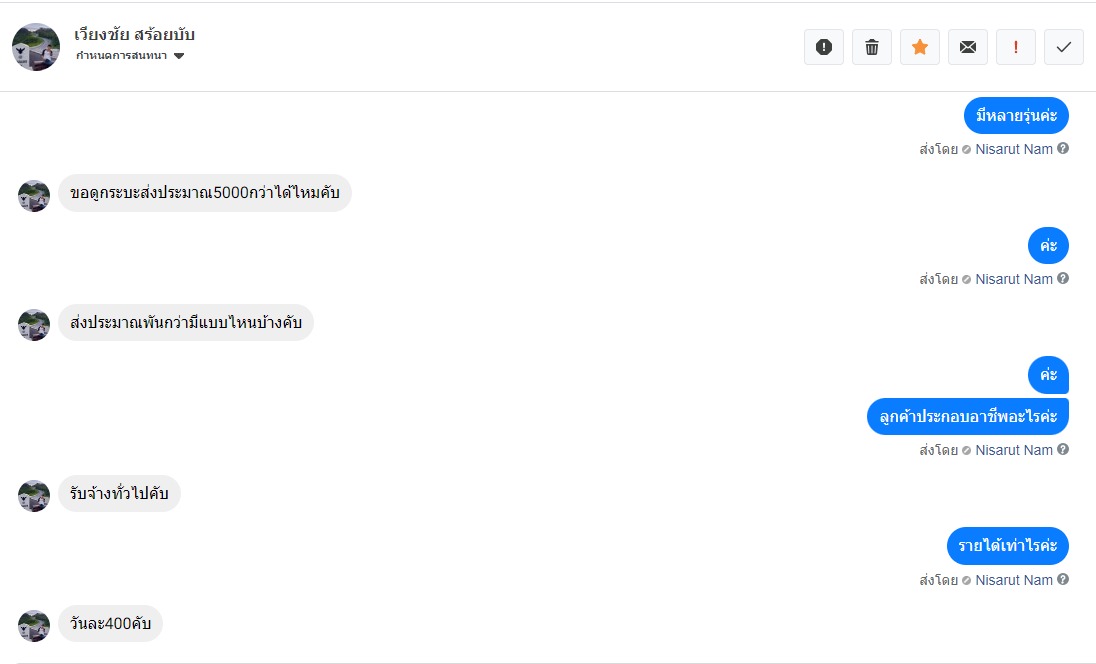
Task: Click help icon under ลูกค้าประกอบอาชีพอะไรค่ะ message
Action: (x=1063, y=450)
